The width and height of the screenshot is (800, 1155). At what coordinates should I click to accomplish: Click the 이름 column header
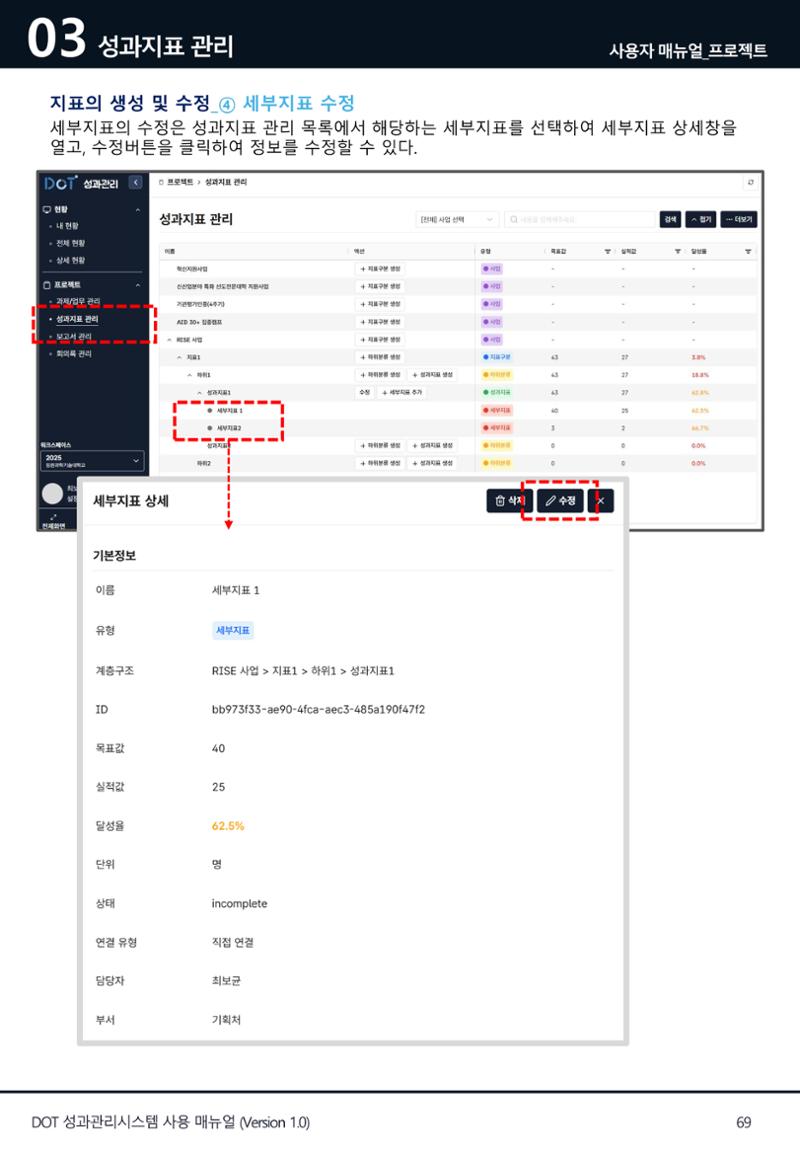pyautogui.click(x=170, y=252)
